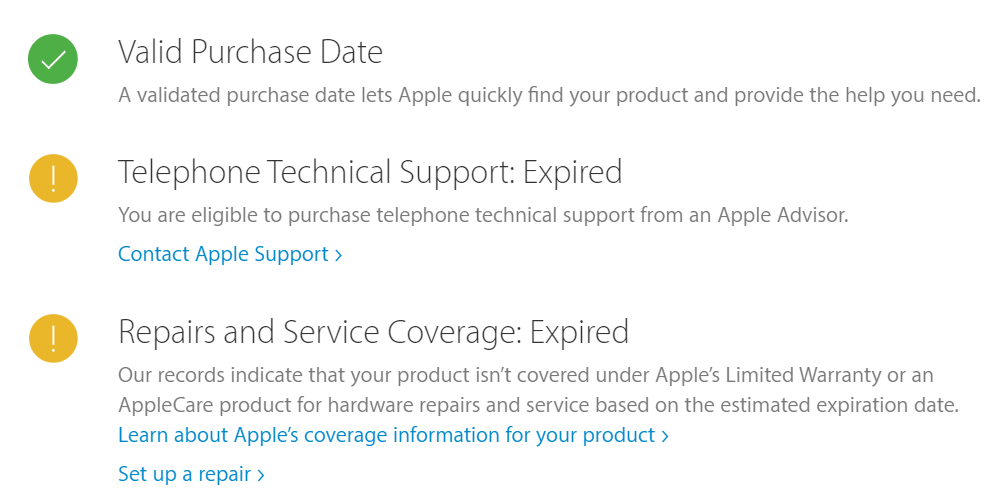Click chevron arrow after Set up a repair

coord(261,475)
